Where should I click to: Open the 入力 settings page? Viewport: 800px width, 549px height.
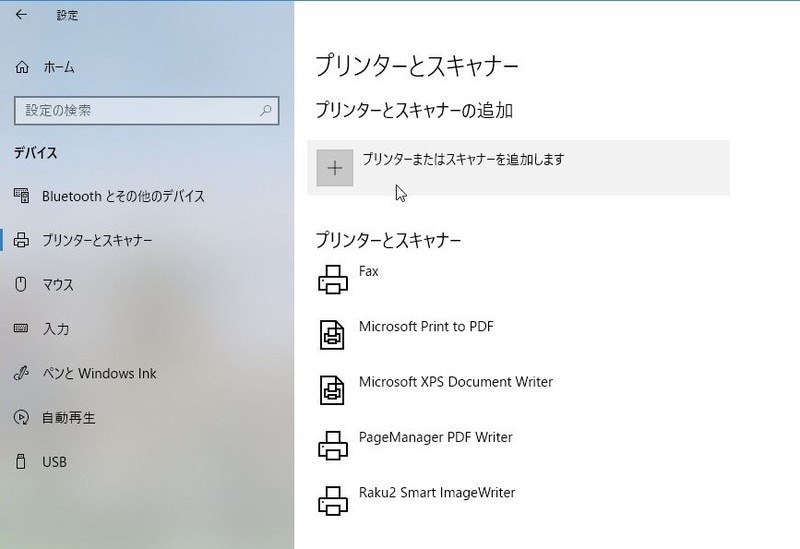click(x=56, y=329)
